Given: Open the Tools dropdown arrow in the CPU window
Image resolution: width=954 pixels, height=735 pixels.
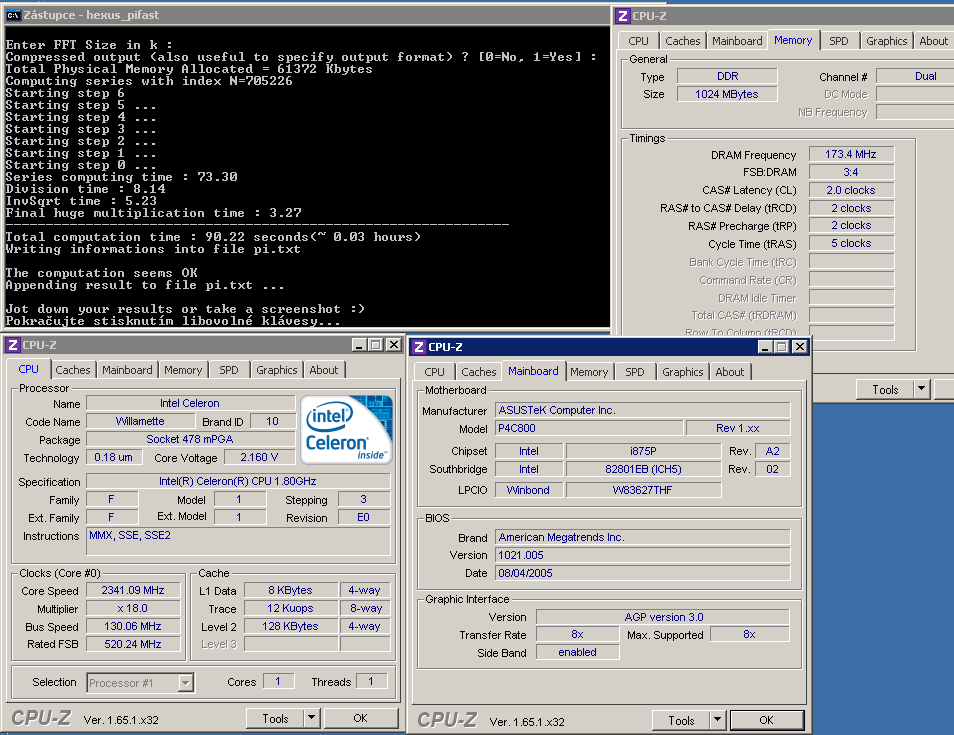Looking at the screenshot, I should (312, 718).
